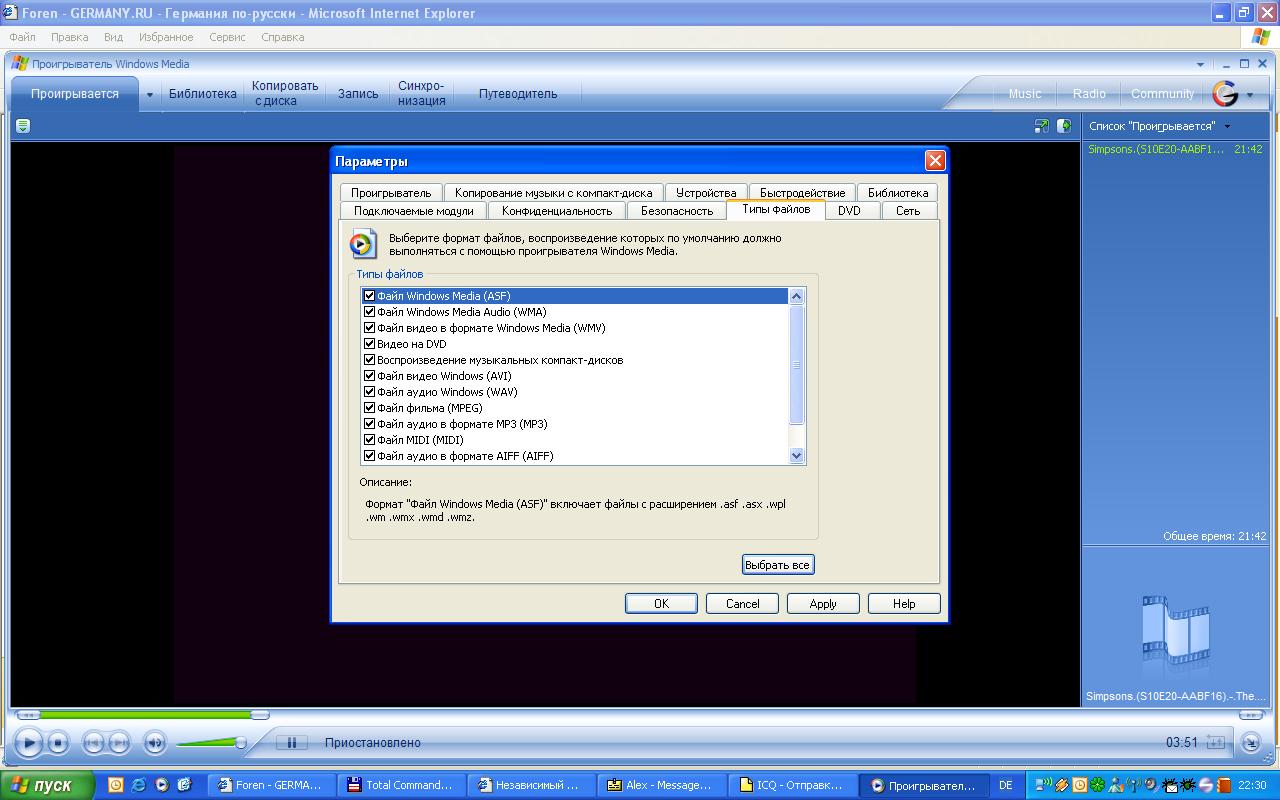Click volume slider handle

[240, 743]
